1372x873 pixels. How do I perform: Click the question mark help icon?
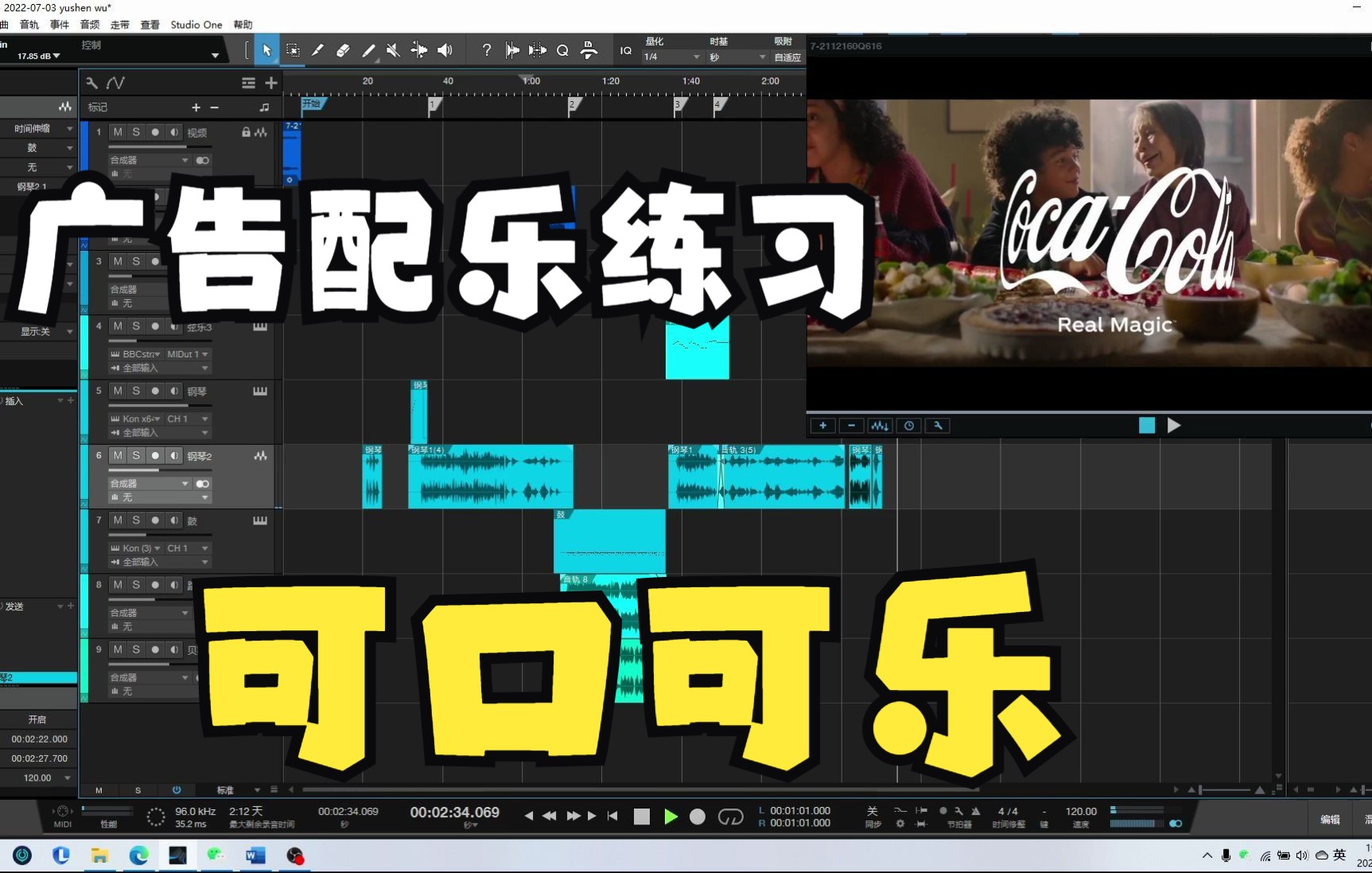[x=486, y=50]
